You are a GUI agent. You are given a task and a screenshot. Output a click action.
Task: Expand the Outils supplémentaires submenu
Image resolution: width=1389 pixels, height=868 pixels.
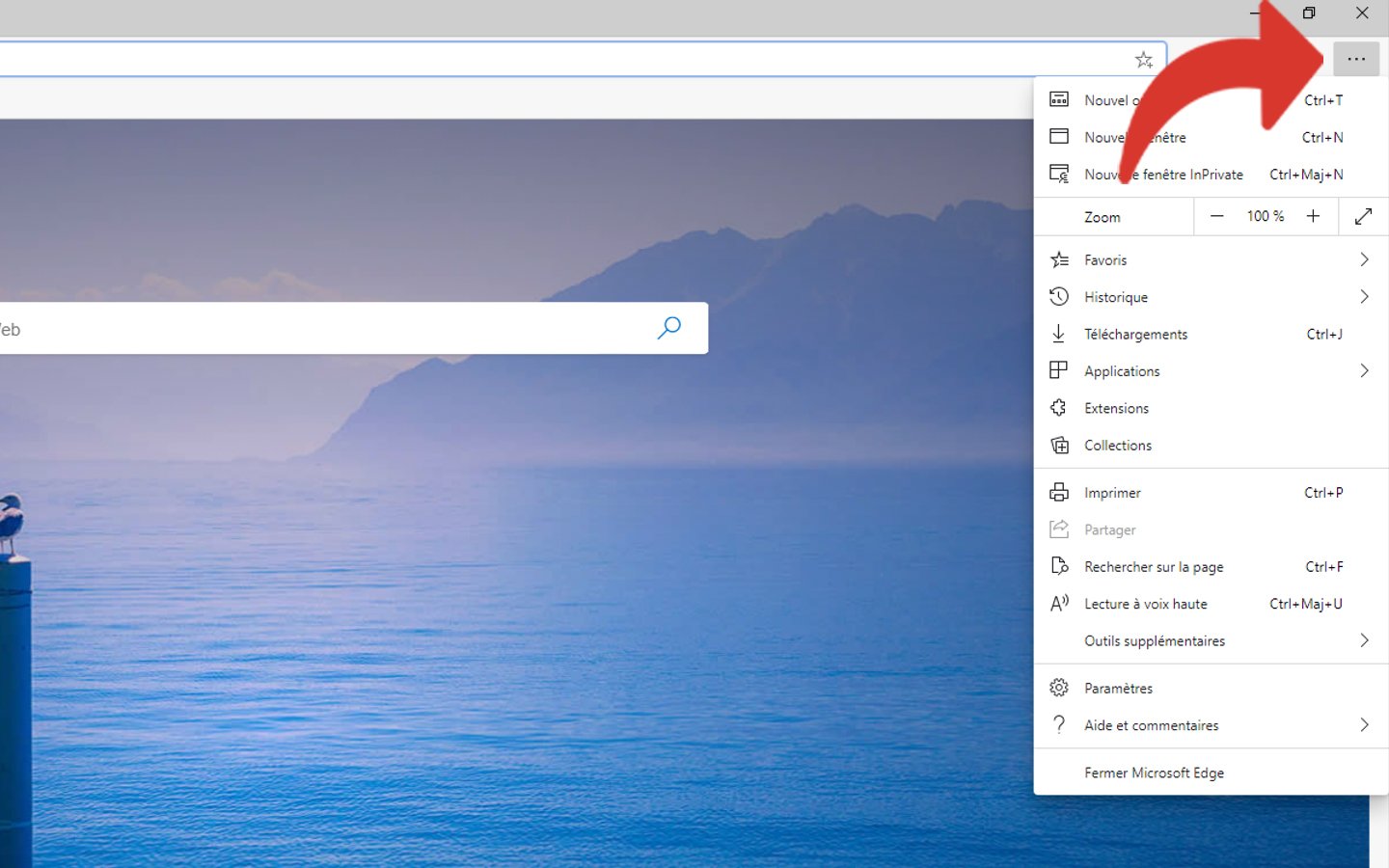pyautogui.click(x=1364, y=640)
